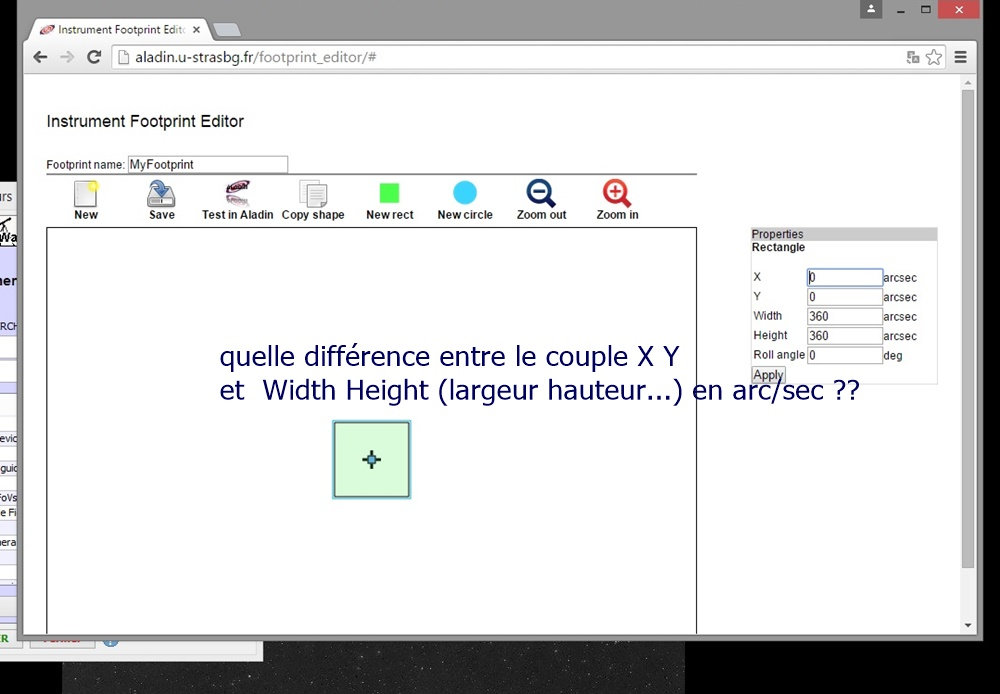Maximize the Chrome window
Image resolution: width=1000 pixels, height=694 pixels.
(x=926, y=10)
